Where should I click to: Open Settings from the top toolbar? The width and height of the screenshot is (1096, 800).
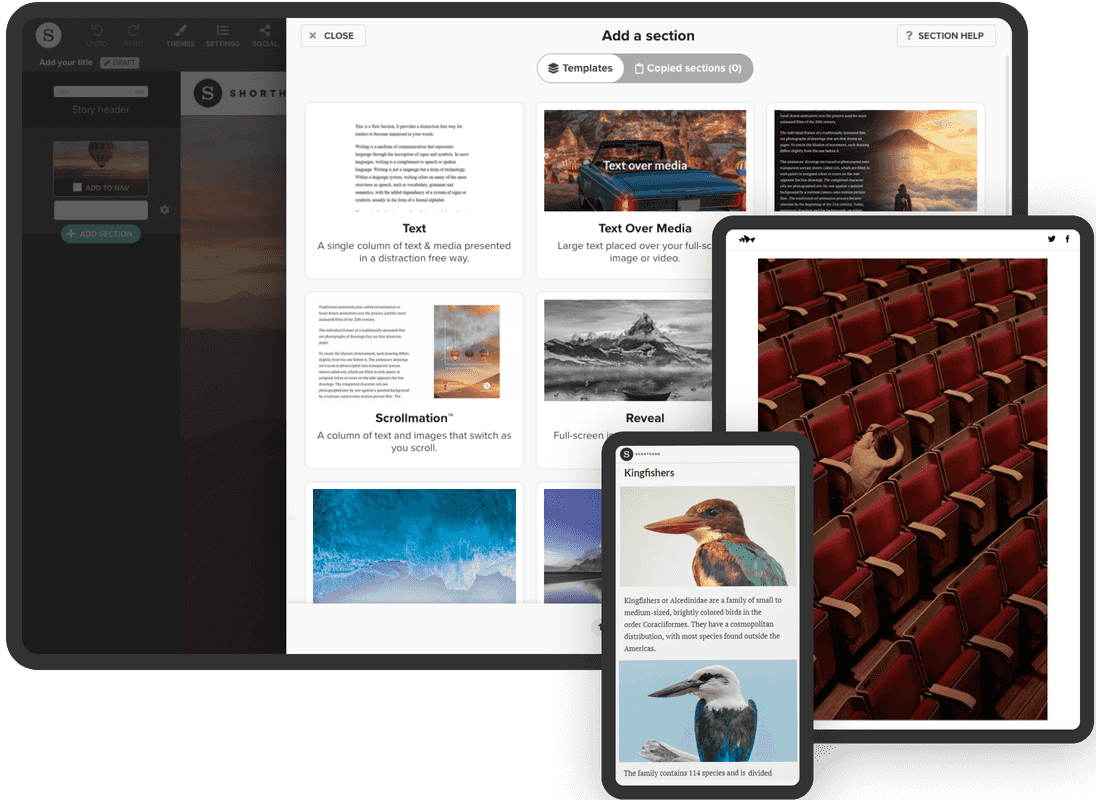coord(222,31)
